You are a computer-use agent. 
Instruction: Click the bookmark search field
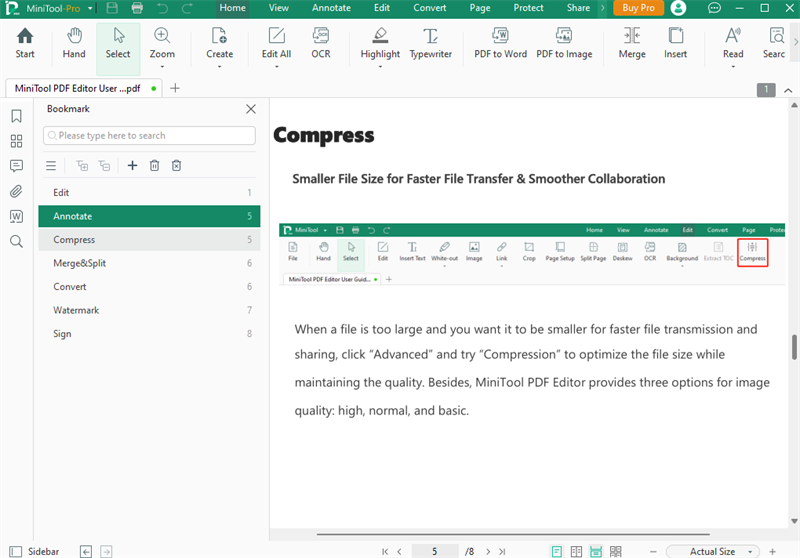point(149,136)
